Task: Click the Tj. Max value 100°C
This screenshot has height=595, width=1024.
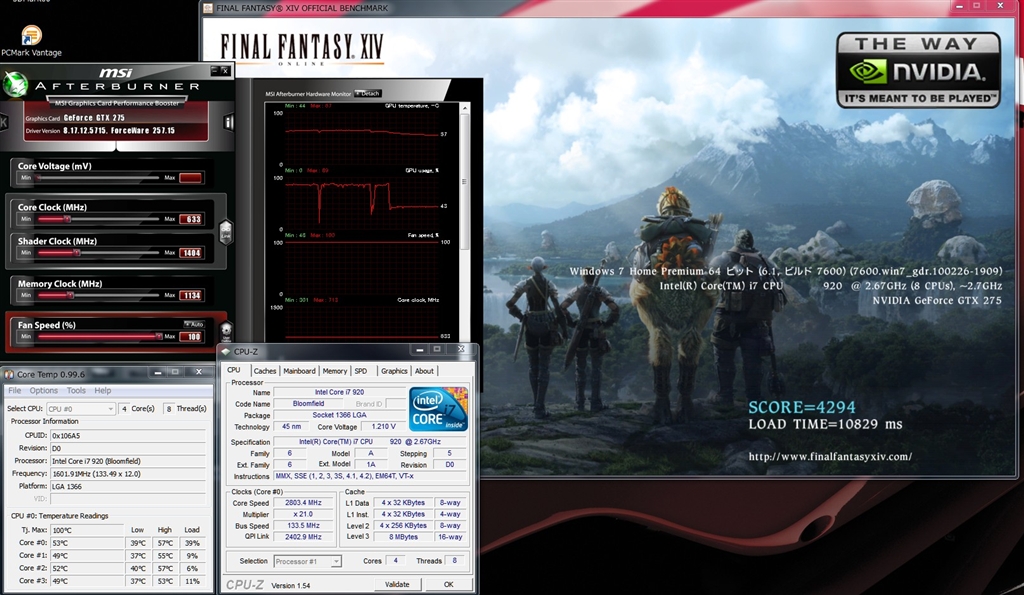Action: [87, 530]
